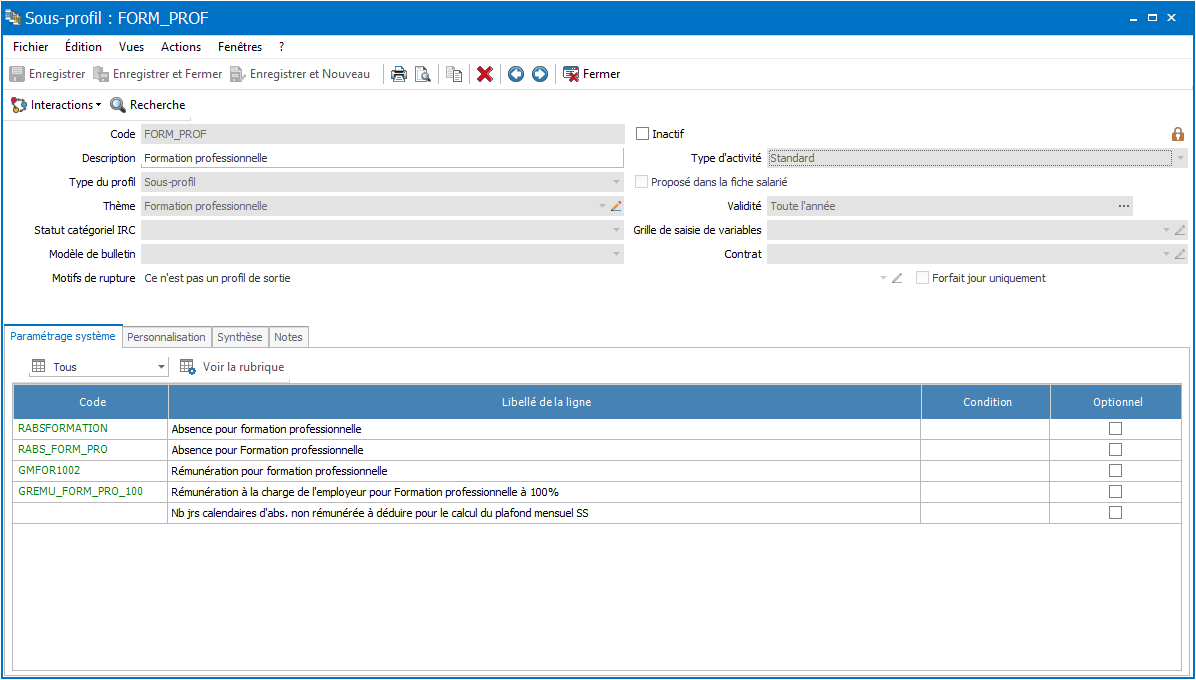Click the Motifs de rupture pencil icon
This screenshot has width=1196, height=680.
point(897,278)
